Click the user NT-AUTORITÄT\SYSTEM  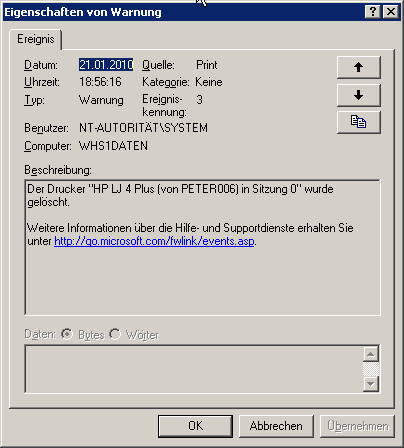pyautogui.click(x=143, y=128)
